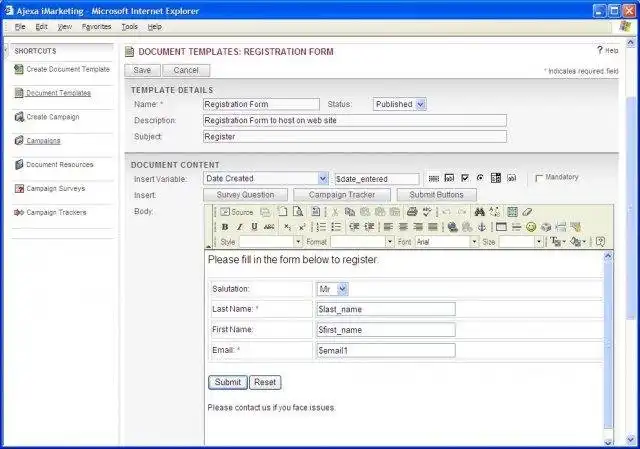
Task: Click the Save button
Action: click(142, 70)
